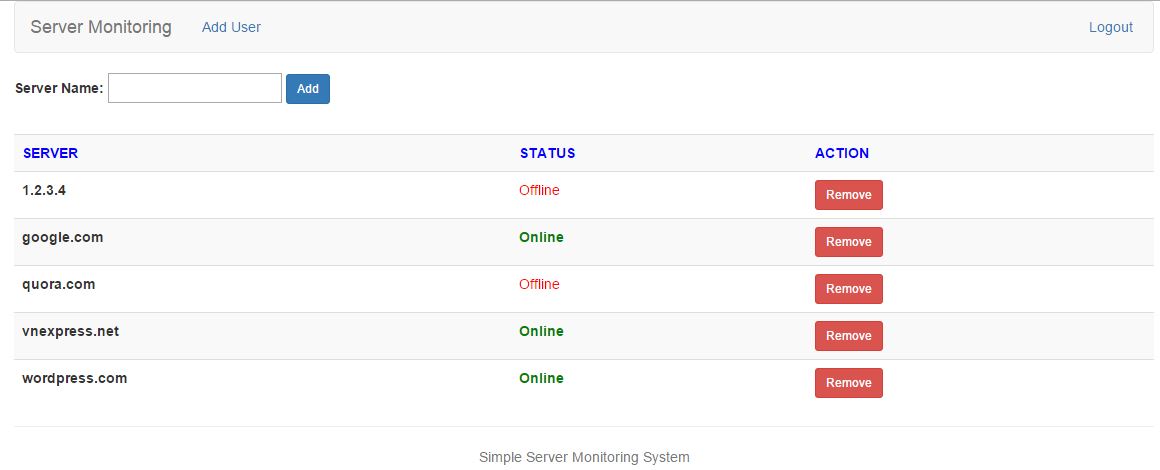
Task: Click the Online status for google.com
Action: (x=542, y=238)
